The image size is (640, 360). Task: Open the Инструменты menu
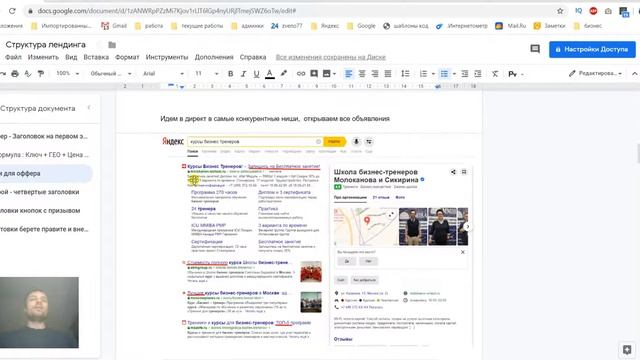167,57
